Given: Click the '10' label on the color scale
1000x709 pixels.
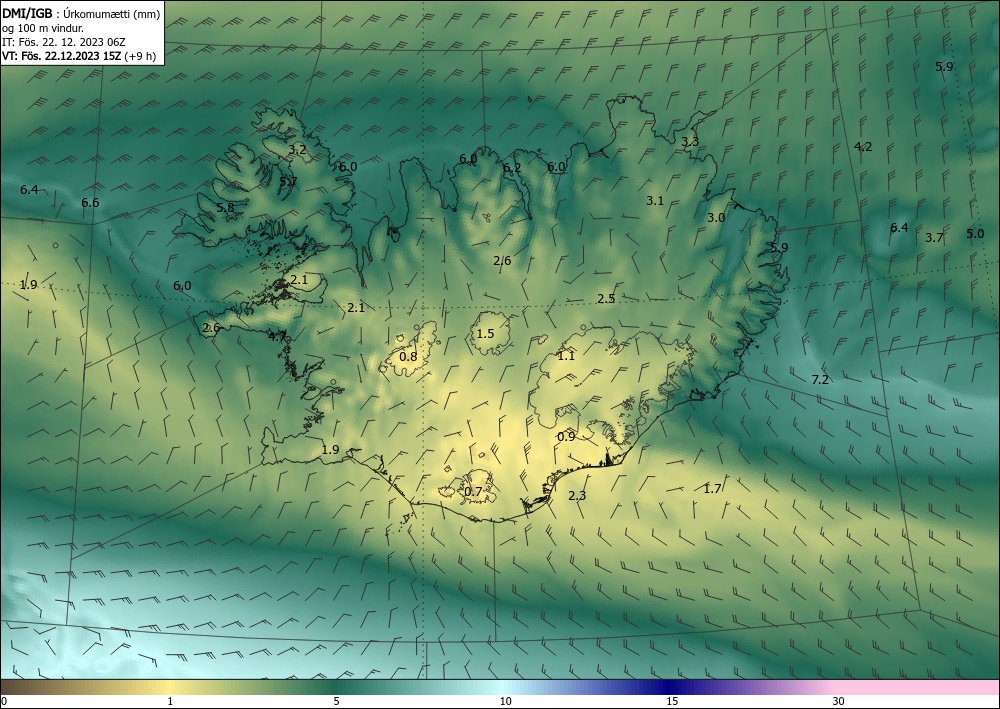Looking at the screenshot, I should coord(505,702).
